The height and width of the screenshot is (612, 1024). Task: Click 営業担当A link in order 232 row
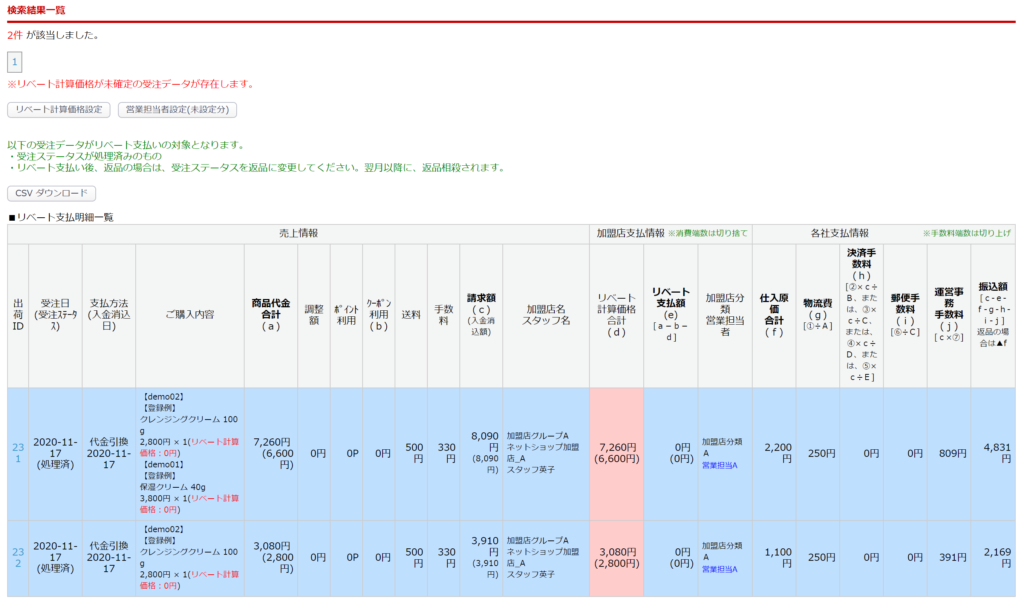719,569
